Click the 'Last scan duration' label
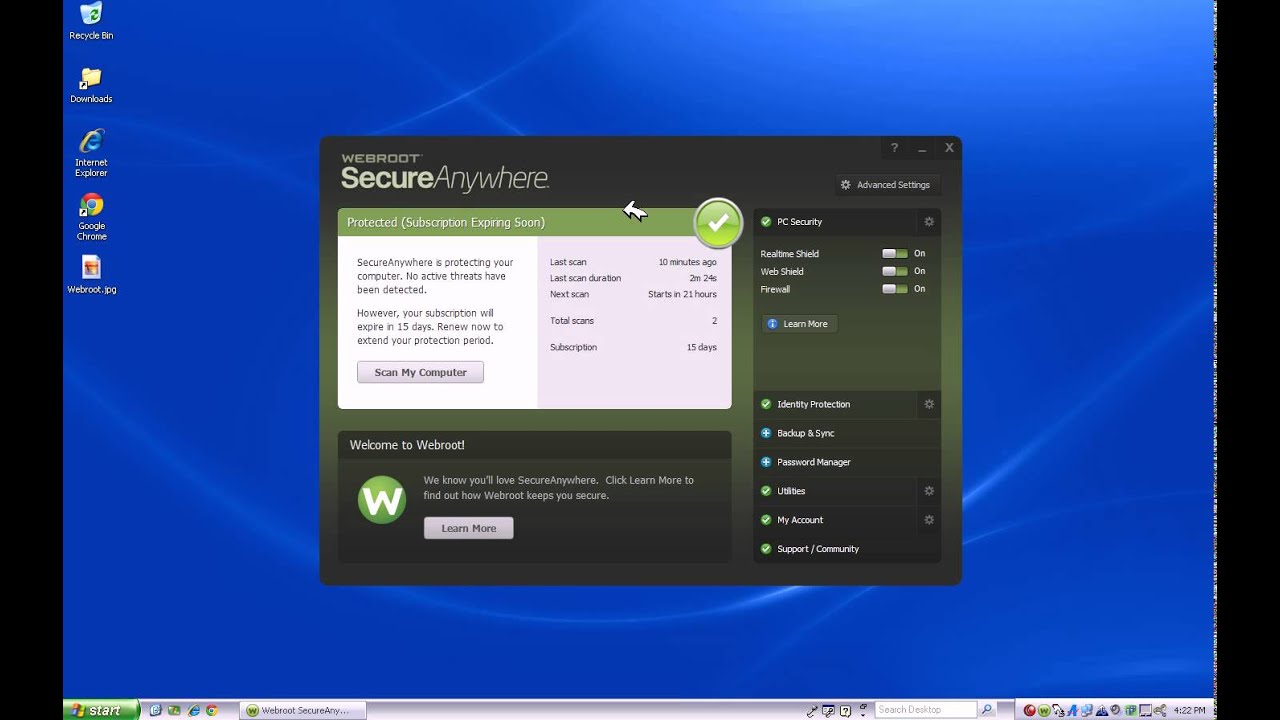This screenshot has width=1280, height=720. 585,278
